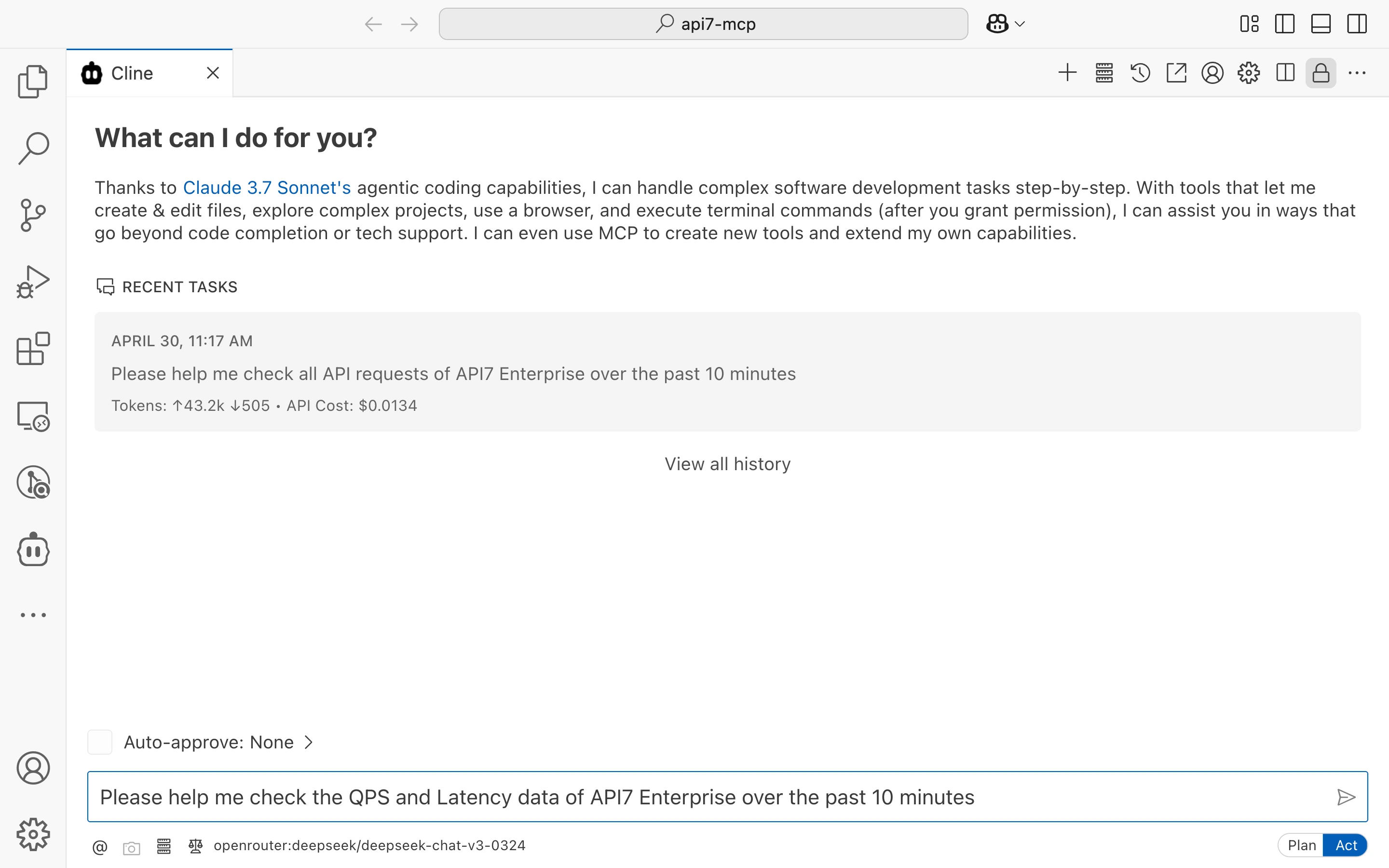This screenshot has height=868, width=1389.
Task: Open the Manage gear in activity bar
Action: 33,835
